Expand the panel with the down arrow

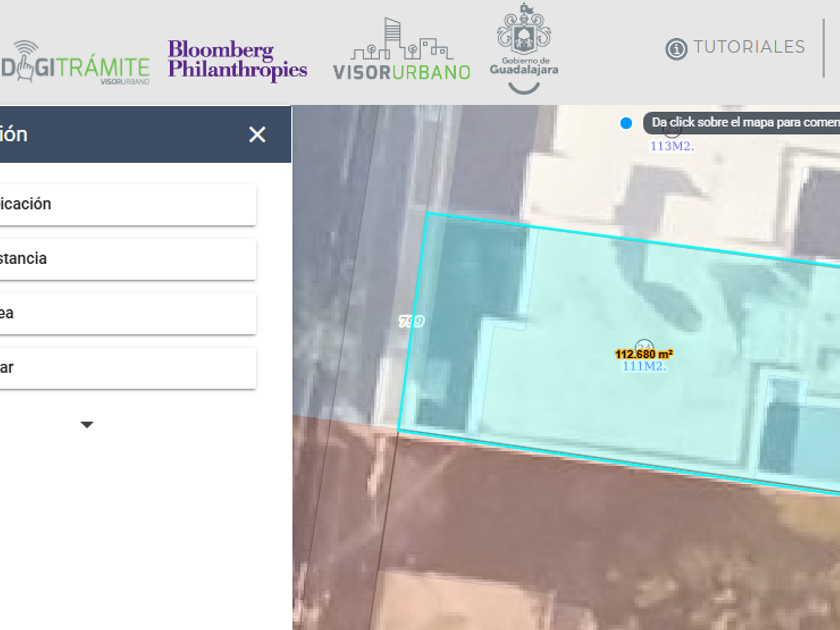(x=87, y=425)
